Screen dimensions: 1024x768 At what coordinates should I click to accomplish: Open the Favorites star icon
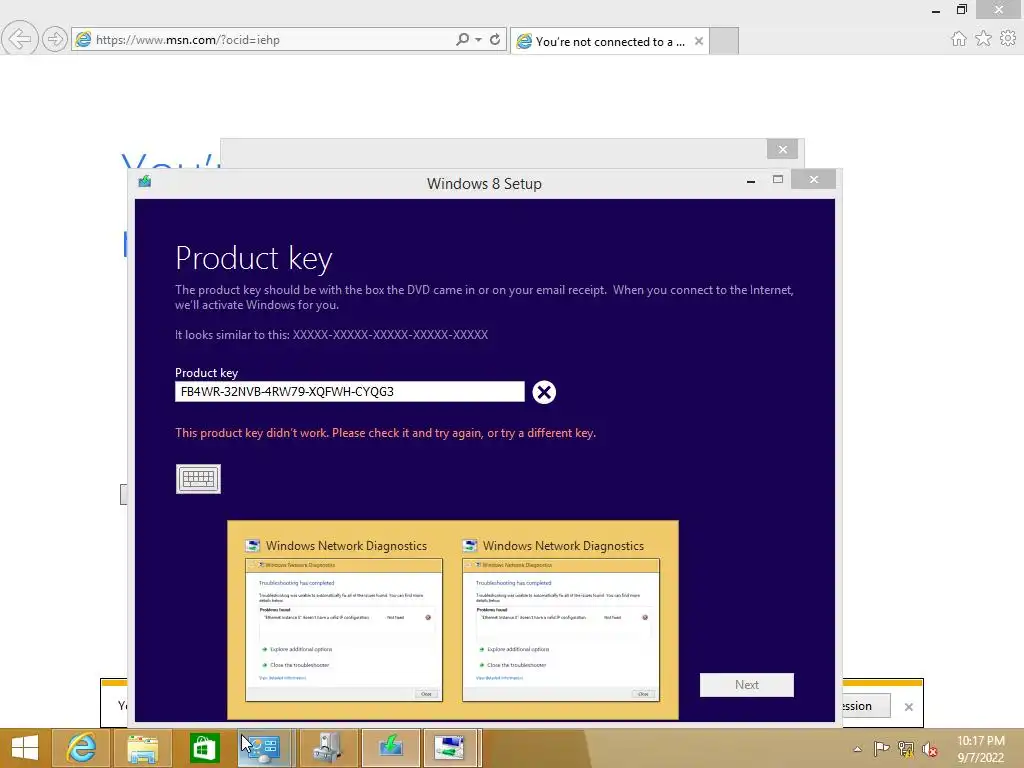[984, 39]
